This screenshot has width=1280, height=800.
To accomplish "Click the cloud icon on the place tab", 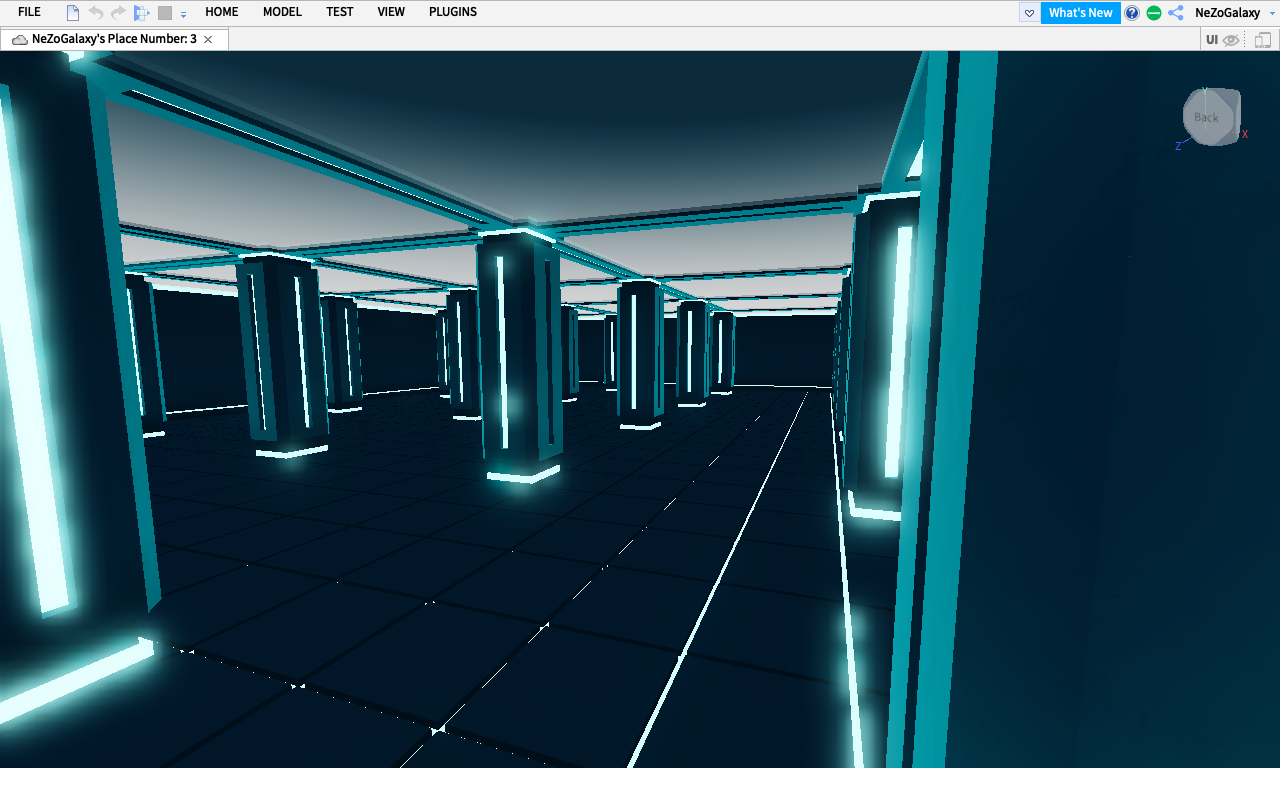I will tap(19, 39).
